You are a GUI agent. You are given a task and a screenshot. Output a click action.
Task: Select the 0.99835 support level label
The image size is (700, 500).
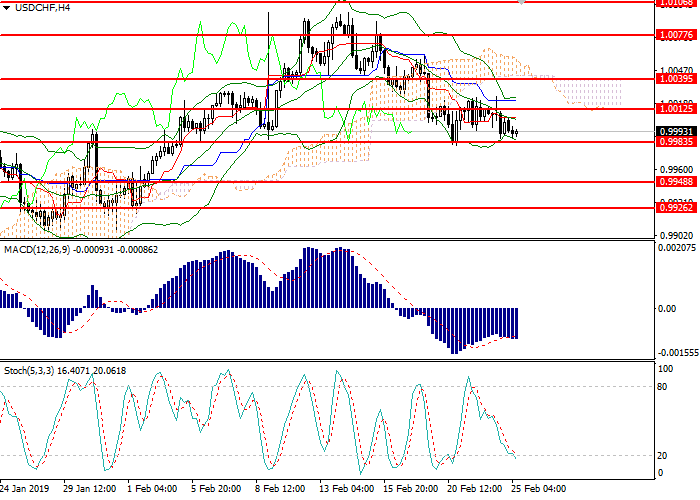tap(676, 142)
